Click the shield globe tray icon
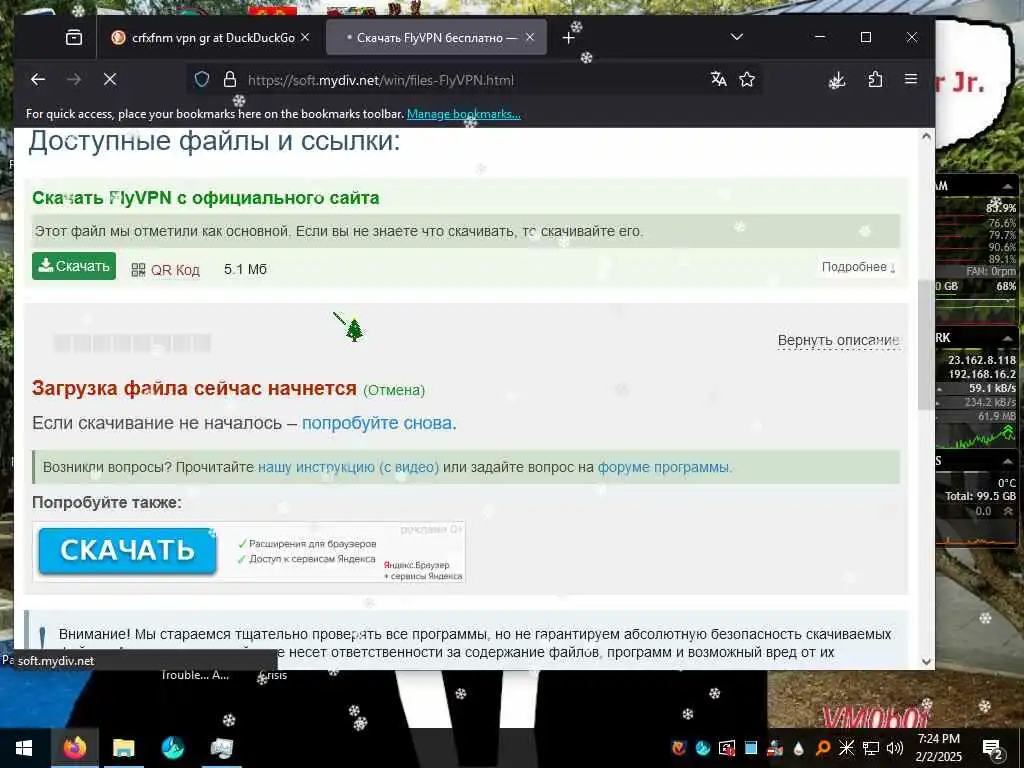Viewport: 1024px width, 768px height. point(679,748)
